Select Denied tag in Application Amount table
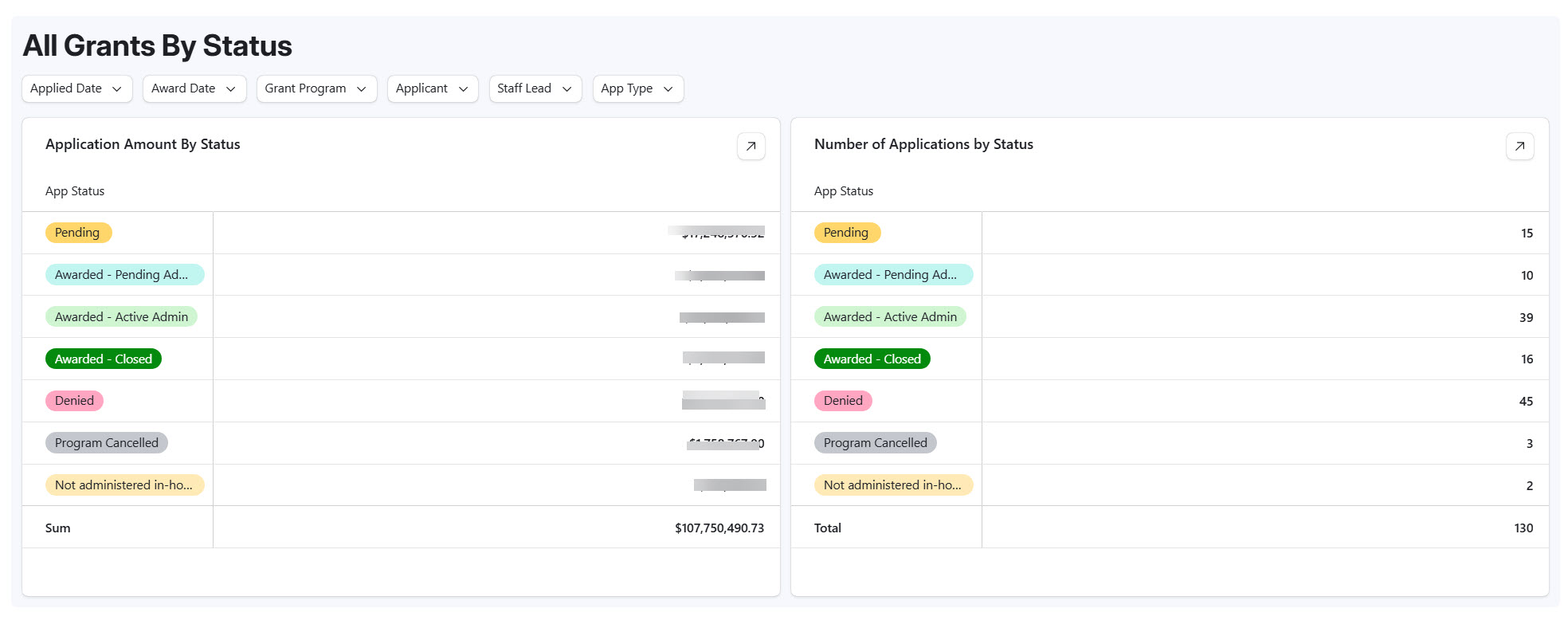This screenshot has width=1568, height=620. (74, 401)
